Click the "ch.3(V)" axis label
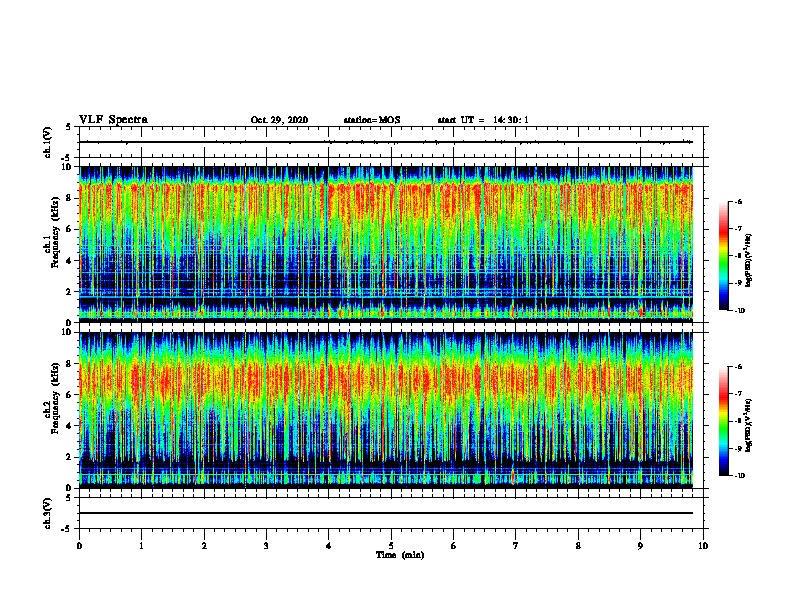Screen dimensions: 792x612 click(47, 513)
